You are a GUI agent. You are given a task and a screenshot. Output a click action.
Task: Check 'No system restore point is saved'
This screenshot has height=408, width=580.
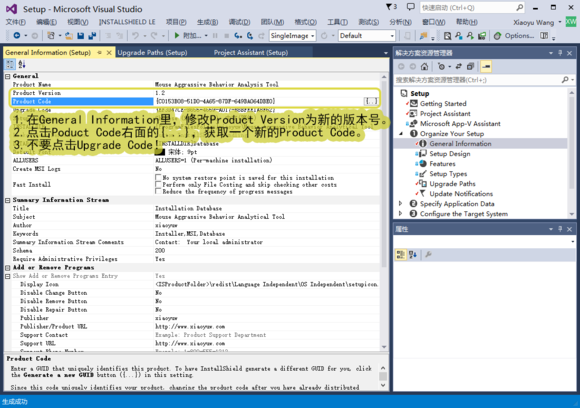click(x=158, y=178)
